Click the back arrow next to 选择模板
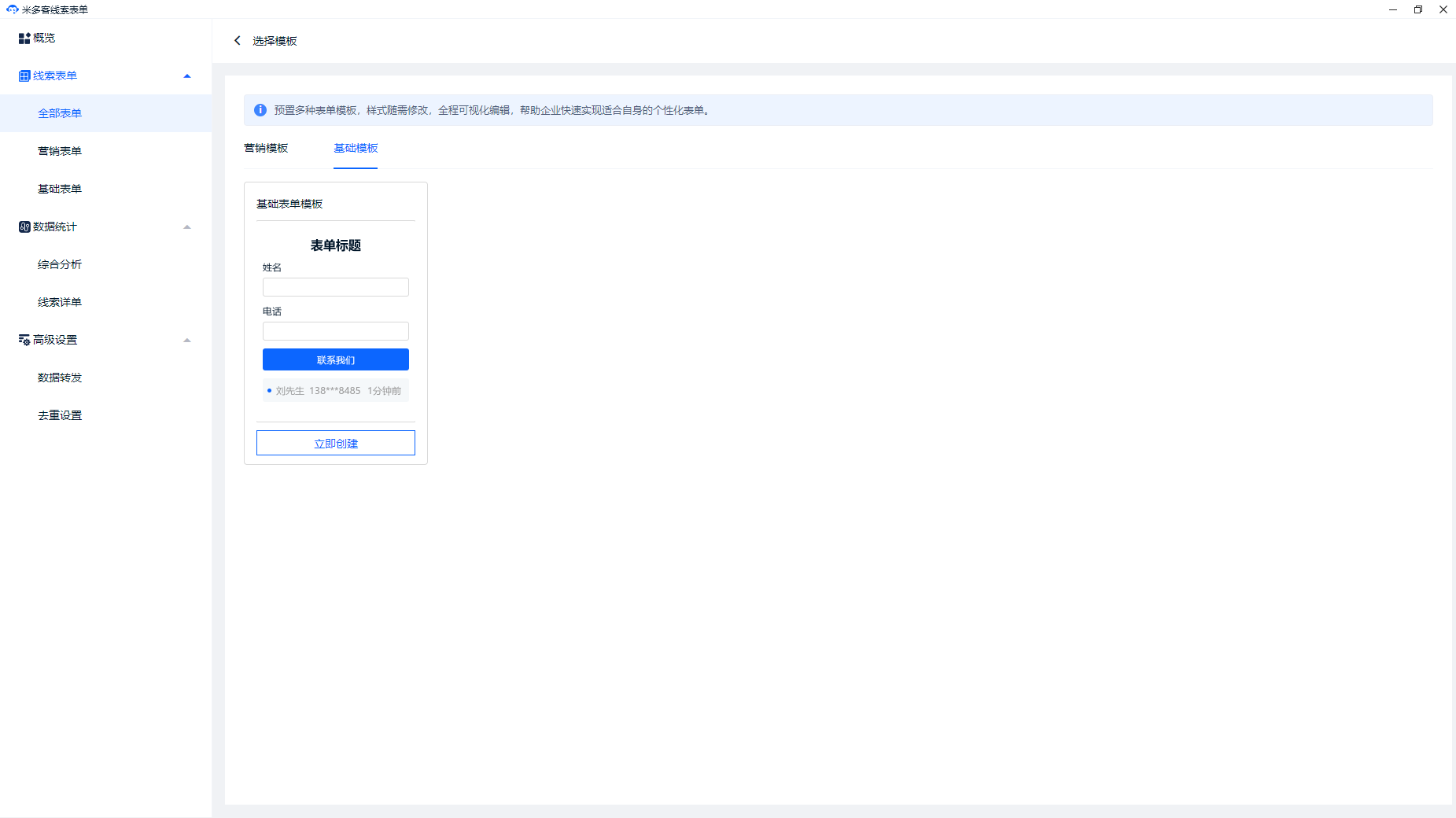This screenshot has height=818, width=1456. point(238,40)
